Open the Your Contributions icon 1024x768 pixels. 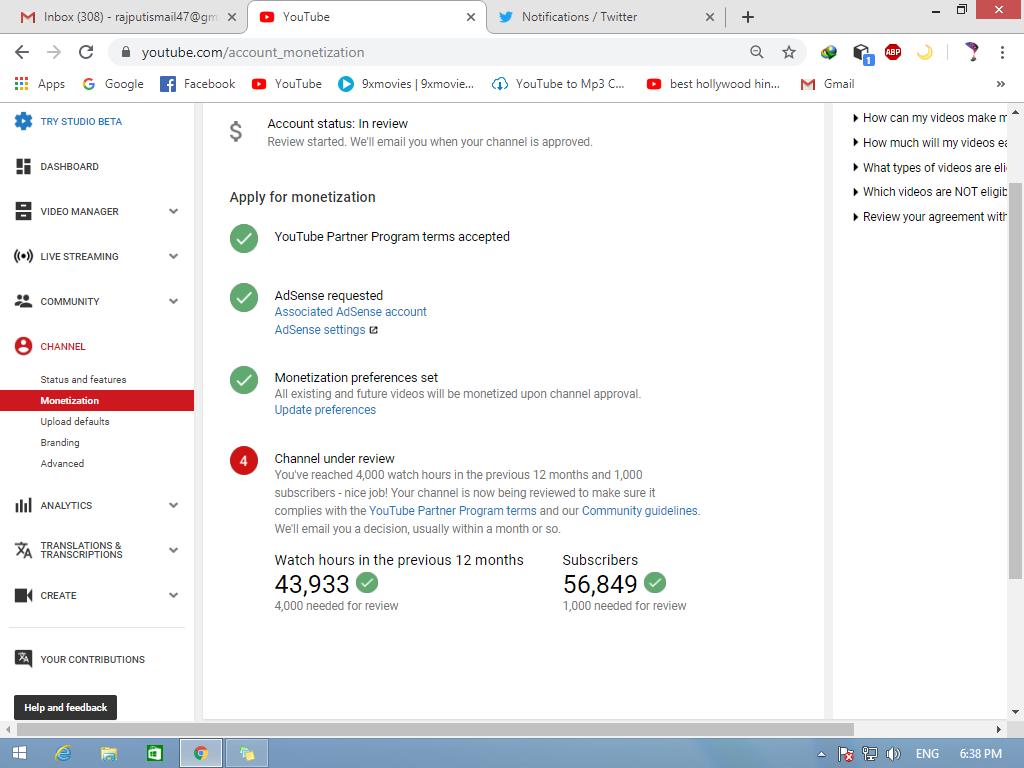(x=23, y=658)
